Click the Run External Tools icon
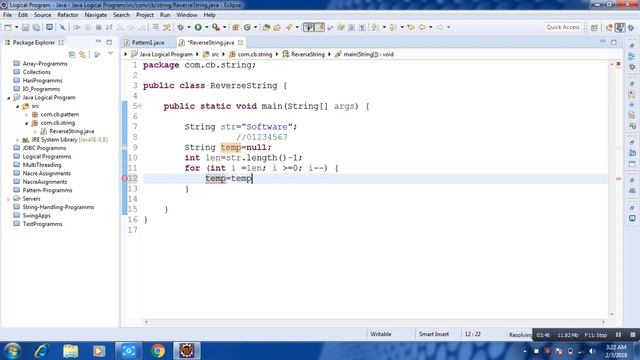Viewport: 640px width, 360px height. point(216,27)
